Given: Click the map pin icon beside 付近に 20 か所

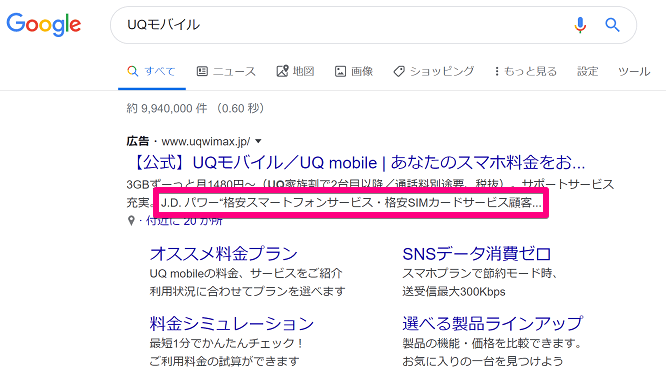Looking at the screenshot, I should coord(131,221).
